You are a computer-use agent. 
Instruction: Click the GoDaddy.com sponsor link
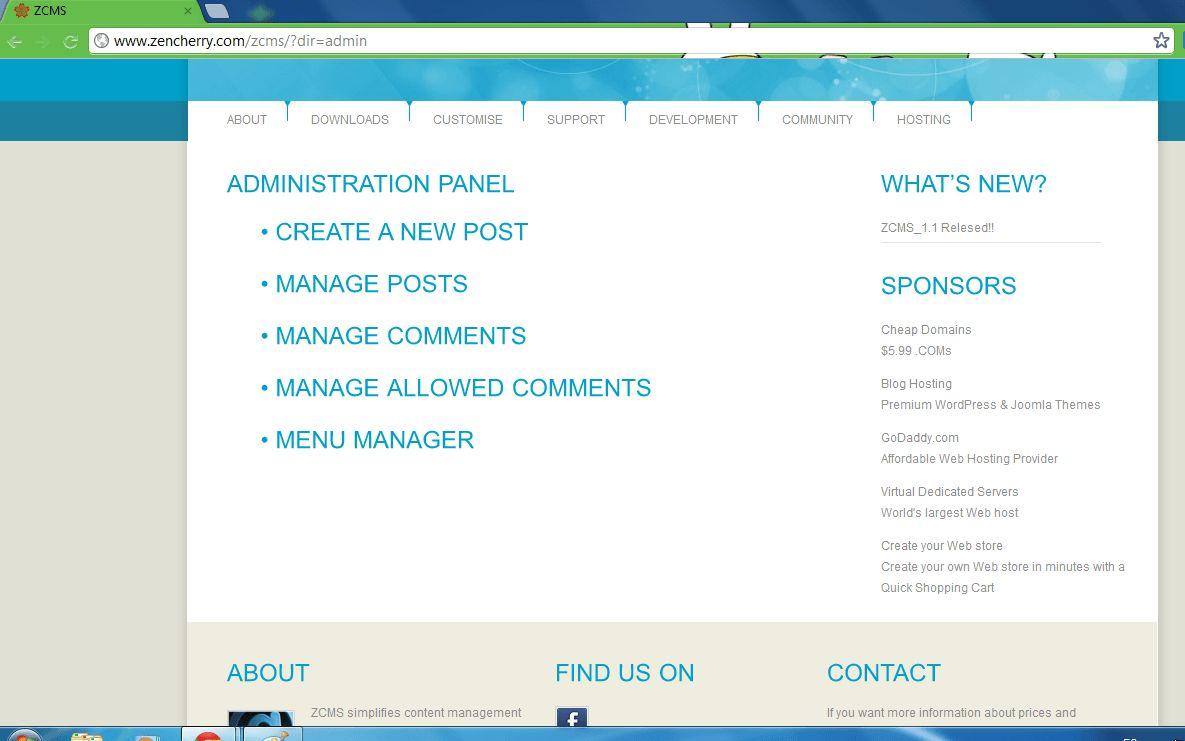tap(919, 438)
